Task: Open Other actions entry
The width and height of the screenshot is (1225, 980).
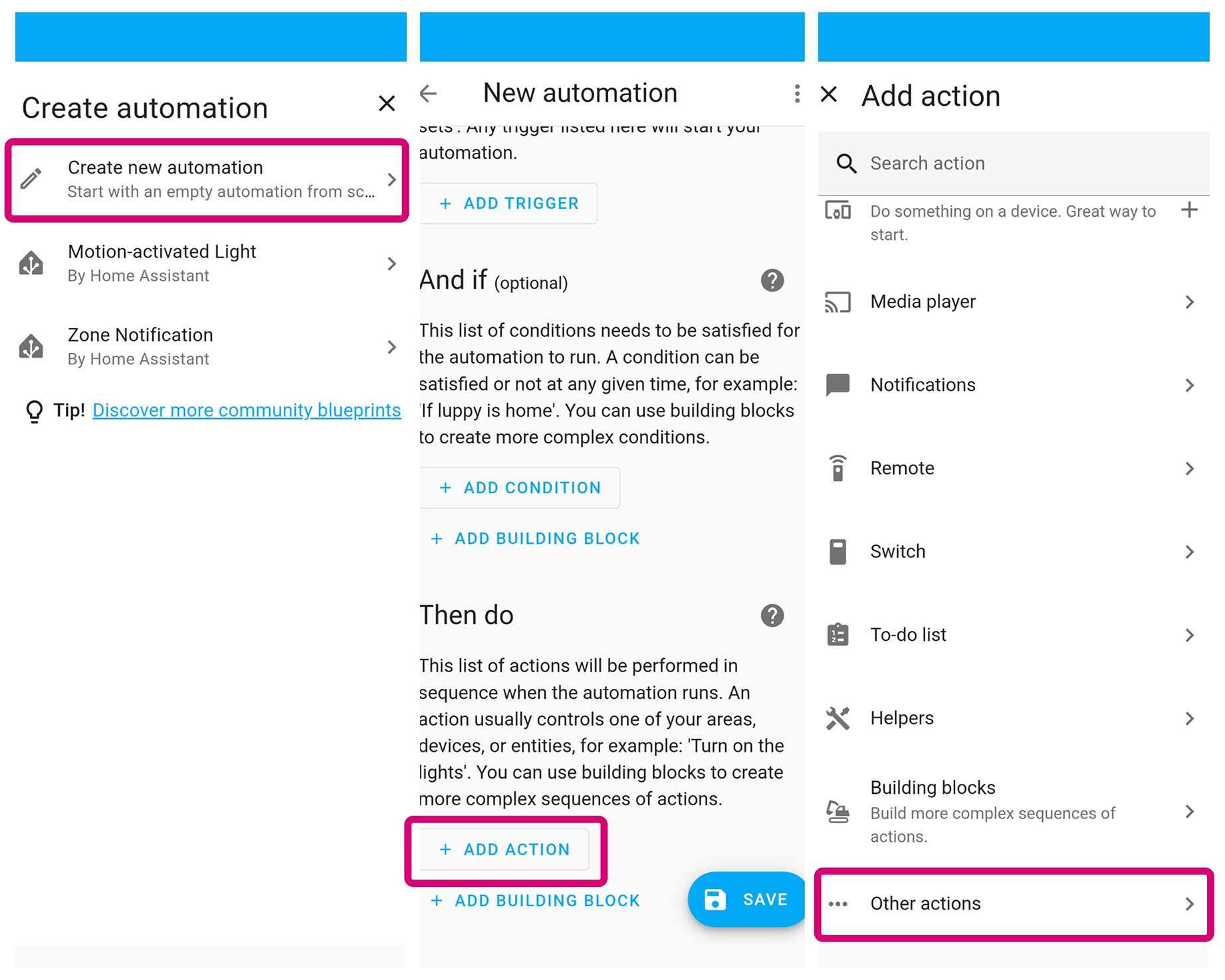Action: (x=1013, y=904)
